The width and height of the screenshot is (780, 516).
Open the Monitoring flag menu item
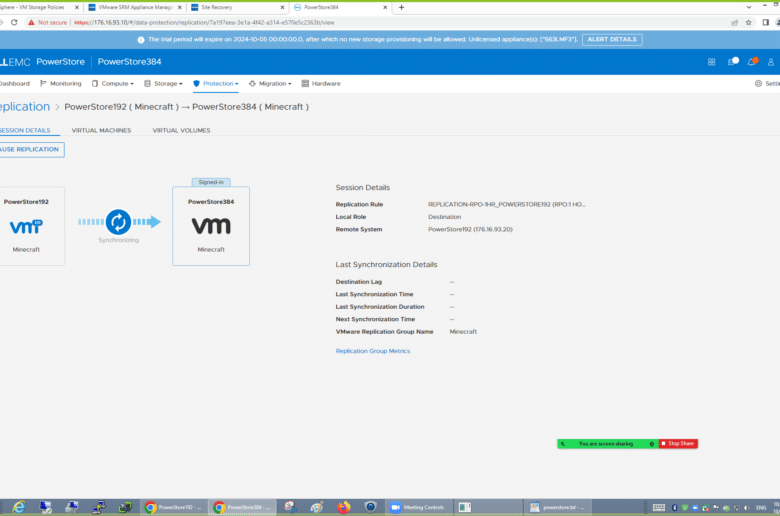(60, 84)
